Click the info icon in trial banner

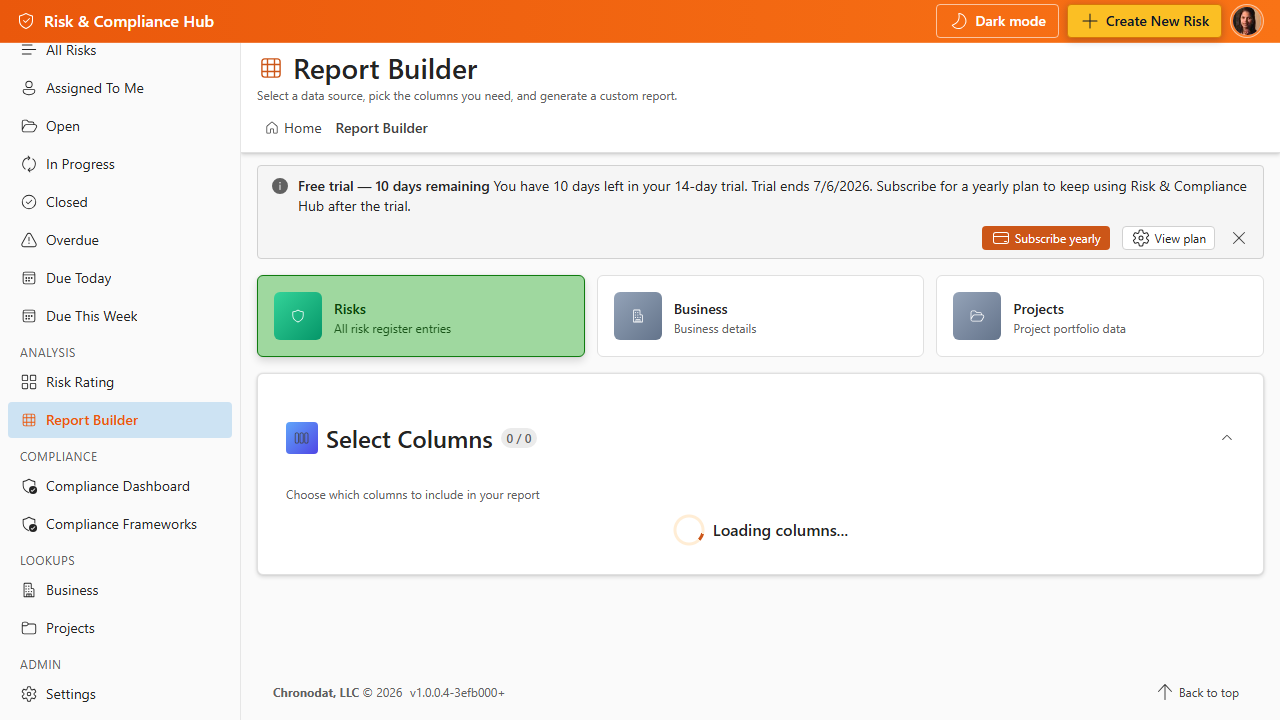coord(280,186)
